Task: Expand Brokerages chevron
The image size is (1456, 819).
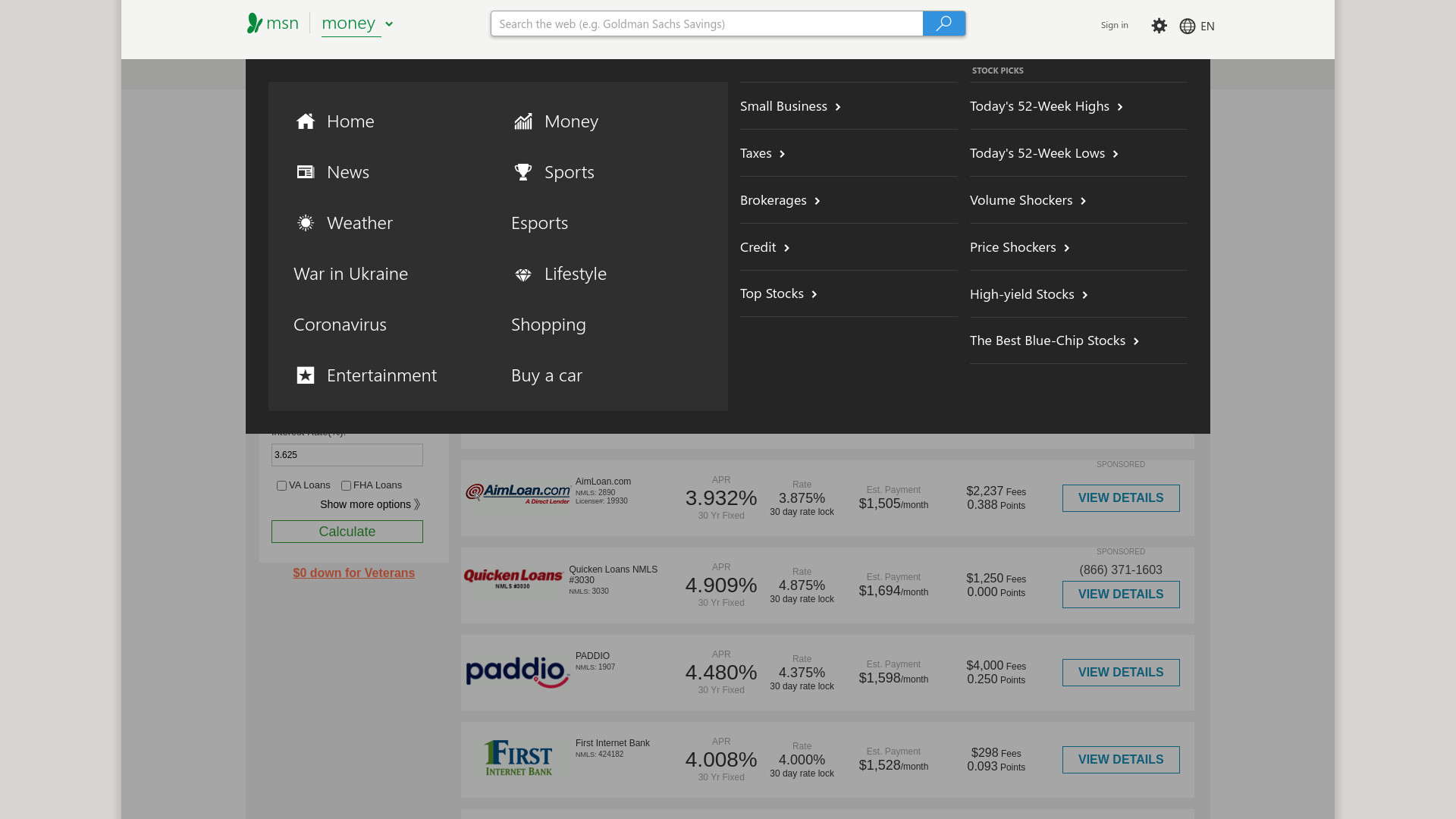Action: pyautogui.click(x=817, y=201)
